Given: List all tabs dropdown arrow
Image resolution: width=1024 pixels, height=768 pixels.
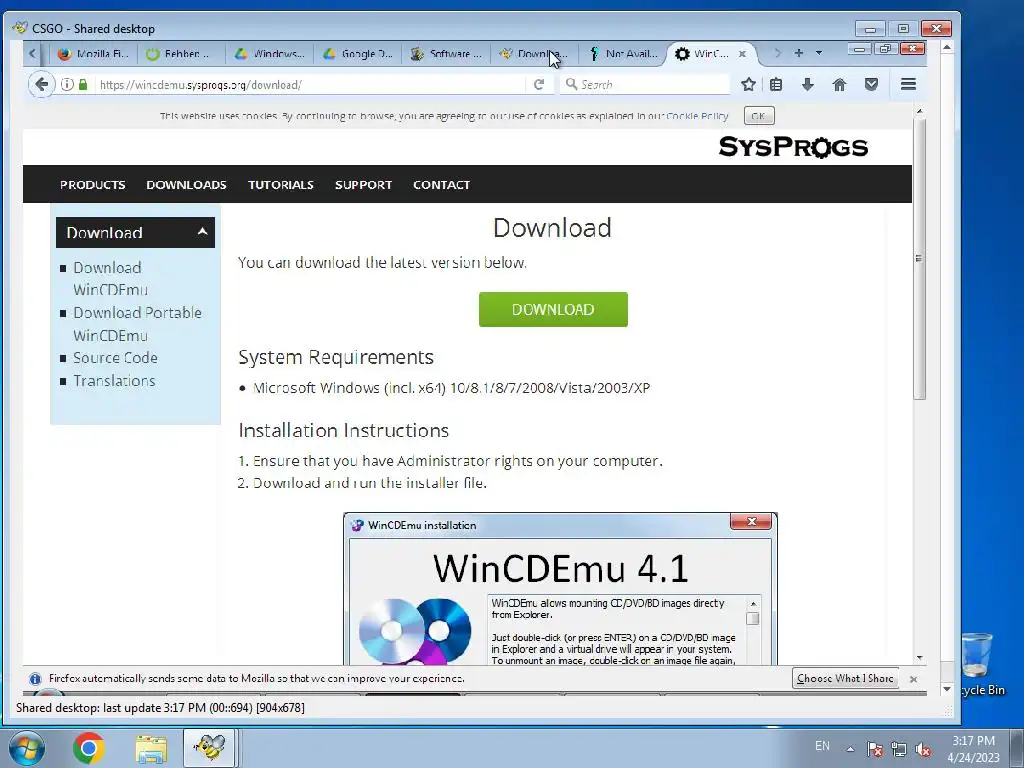Looking at the screenshot, I should pos(818,53).
